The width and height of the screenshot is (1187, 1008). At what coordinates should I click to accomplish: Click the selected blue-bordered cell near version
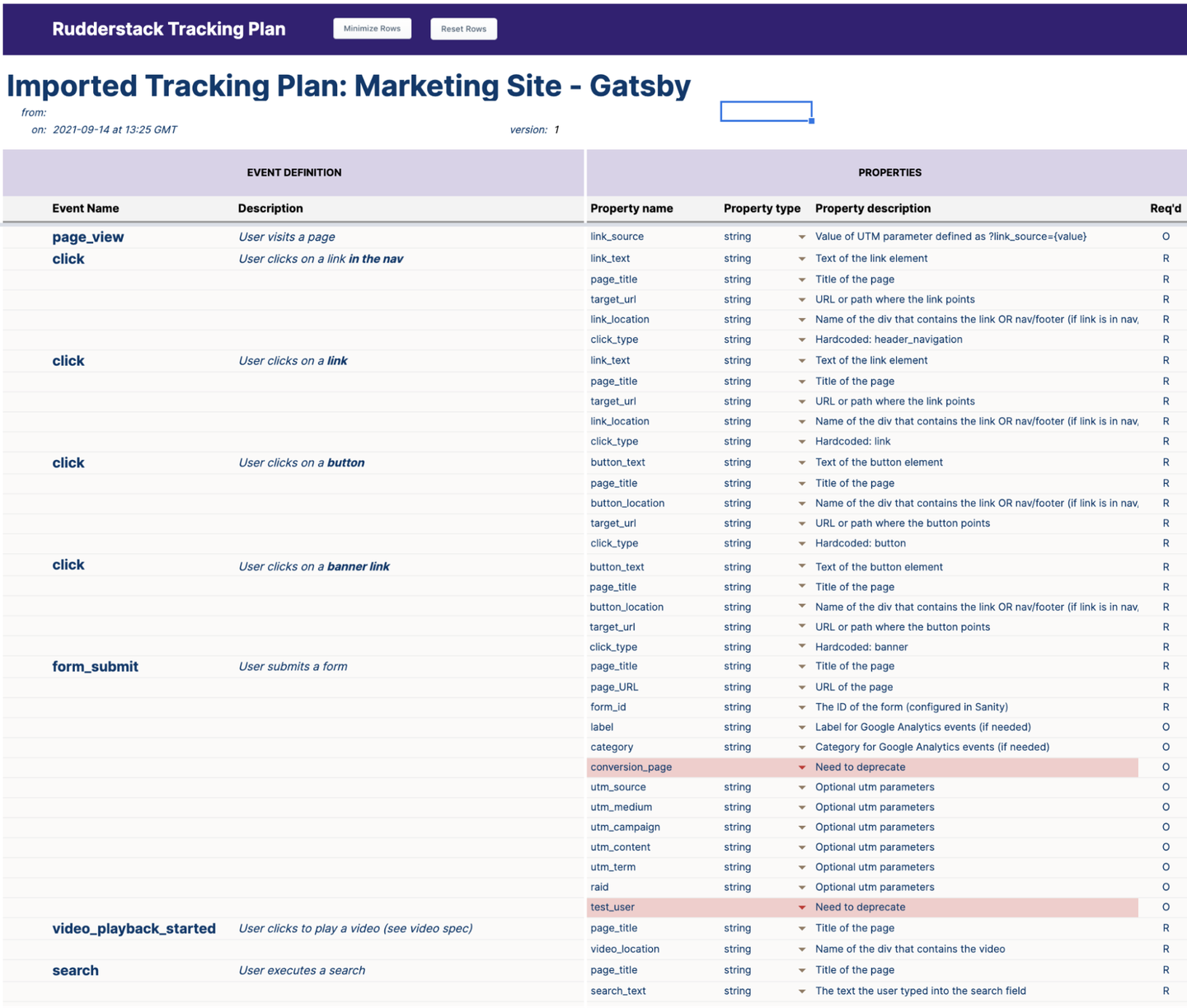[766, 110]
